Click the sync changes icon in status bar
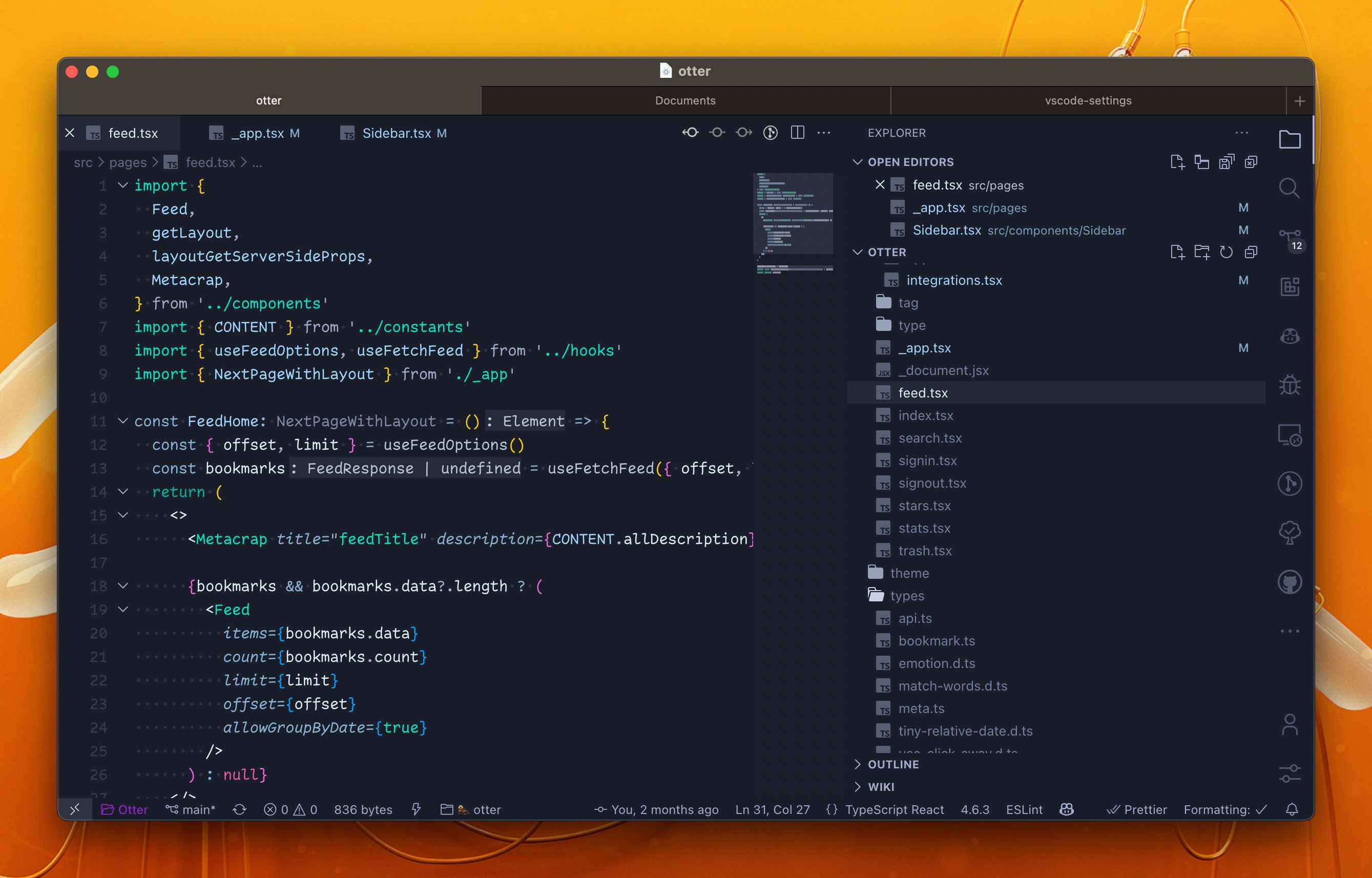The width and height of the screenshot is (1372, 878). 239,809
